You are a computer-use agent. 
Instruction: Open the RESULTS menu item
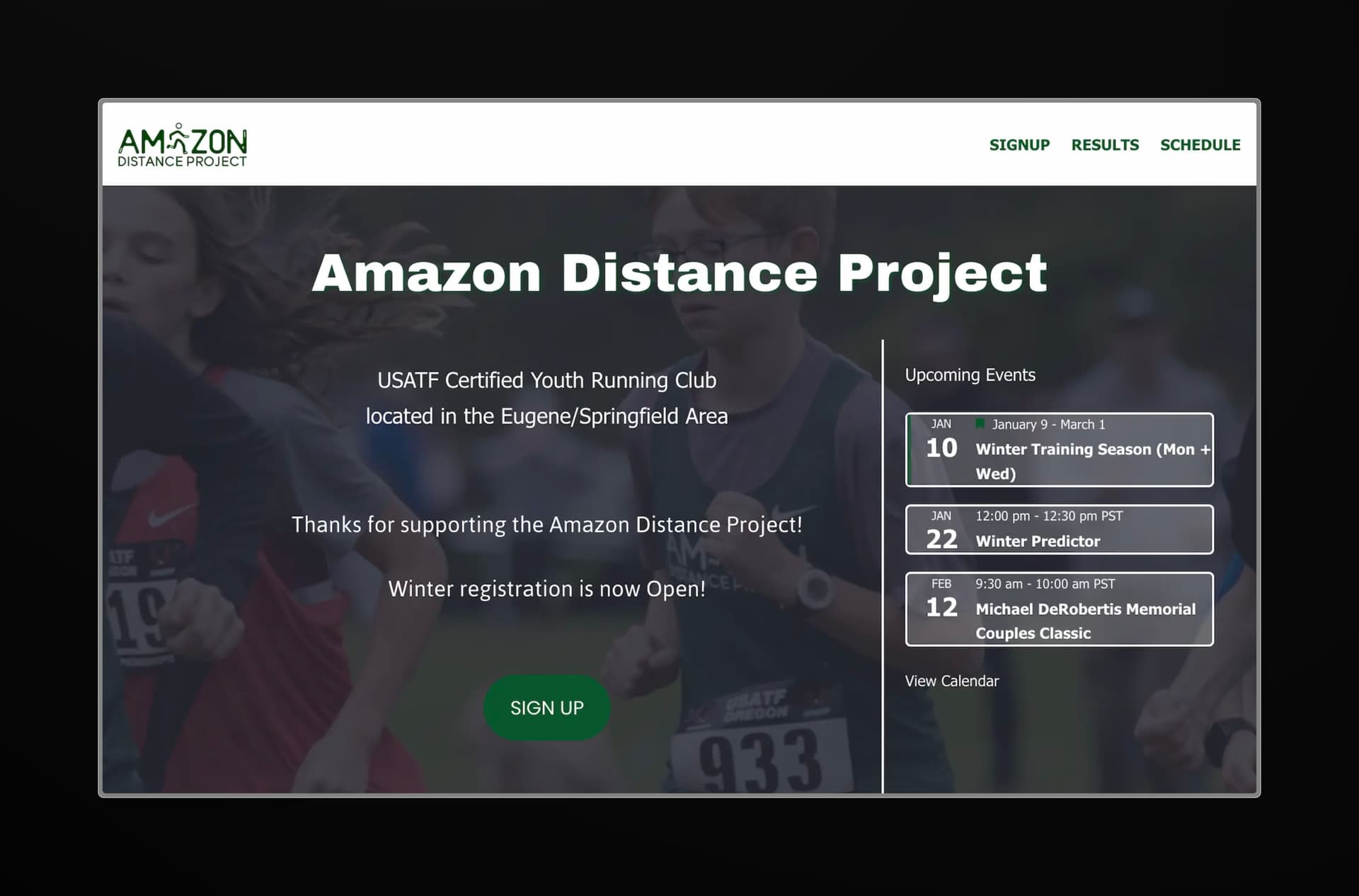(x=1105, y=145)
